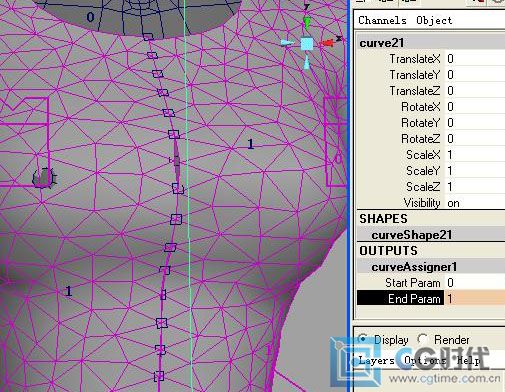Click the RotateZ value field
This screenshot has width=505, height=392.
pos(475,139)
